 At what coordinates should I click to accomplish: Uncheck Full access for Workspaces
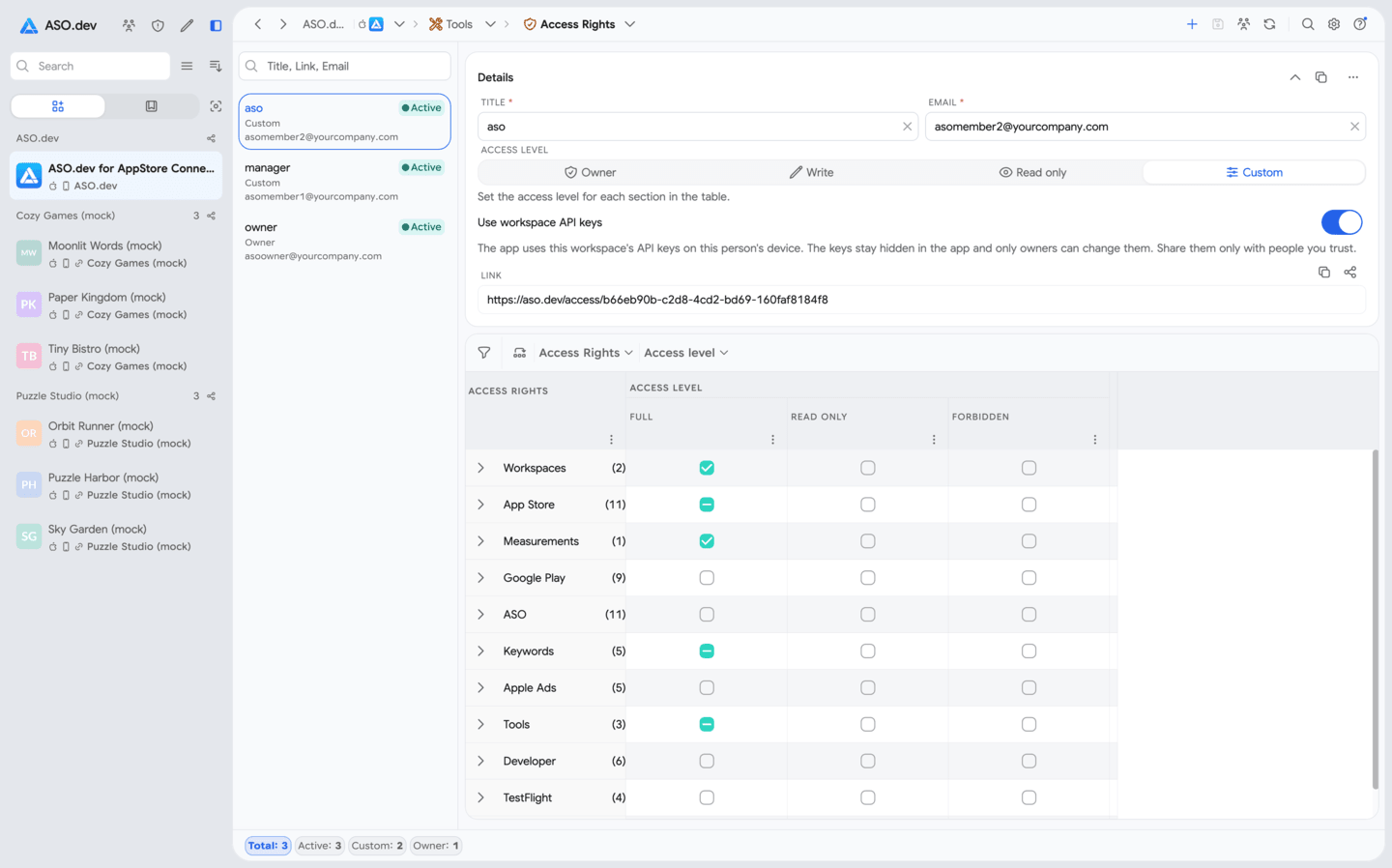click(x=707, y=468)
